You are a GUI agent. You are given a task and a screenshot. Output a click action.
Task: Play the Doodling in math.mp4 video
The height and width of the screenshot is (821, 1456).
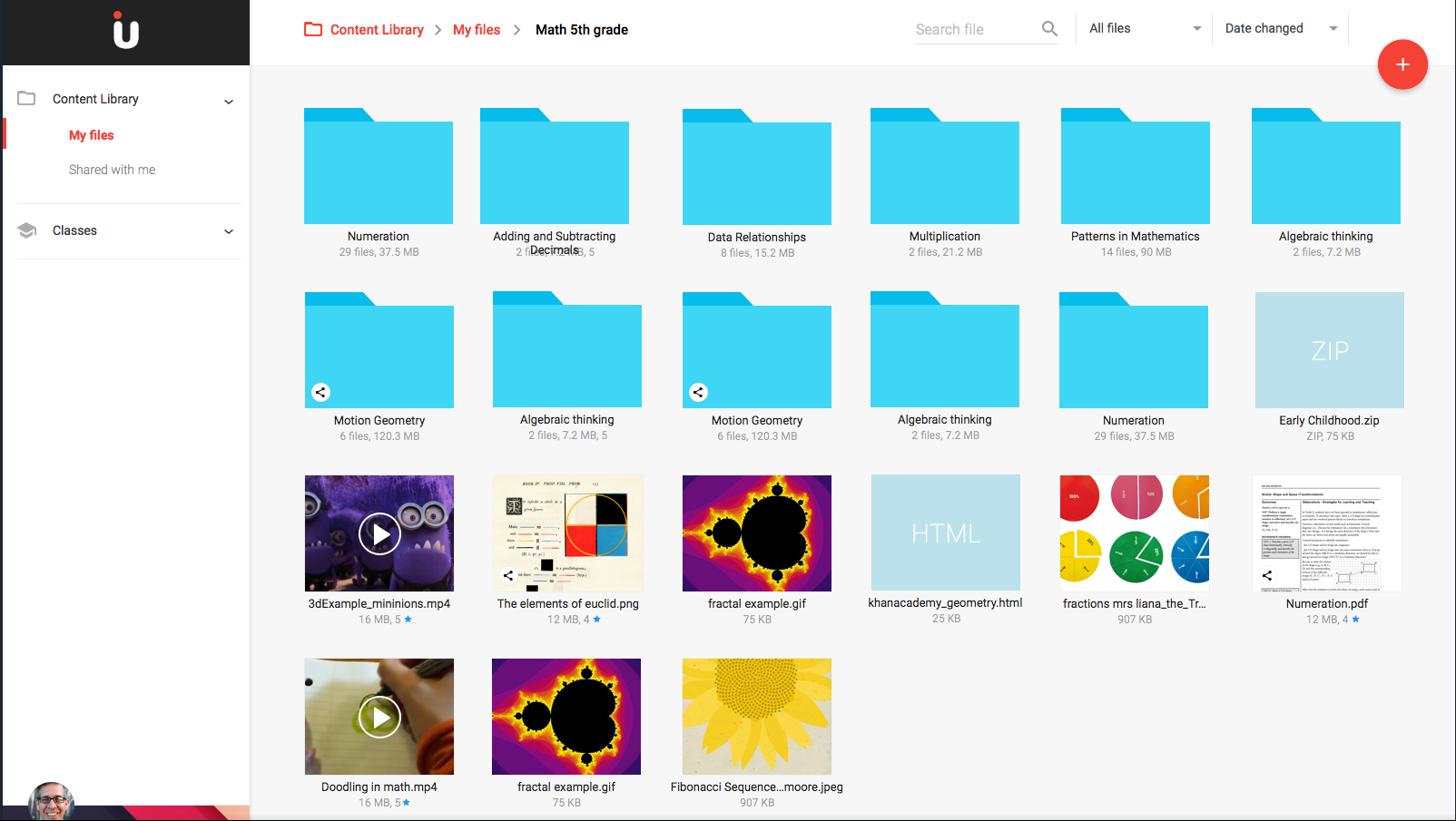point(379,717)
